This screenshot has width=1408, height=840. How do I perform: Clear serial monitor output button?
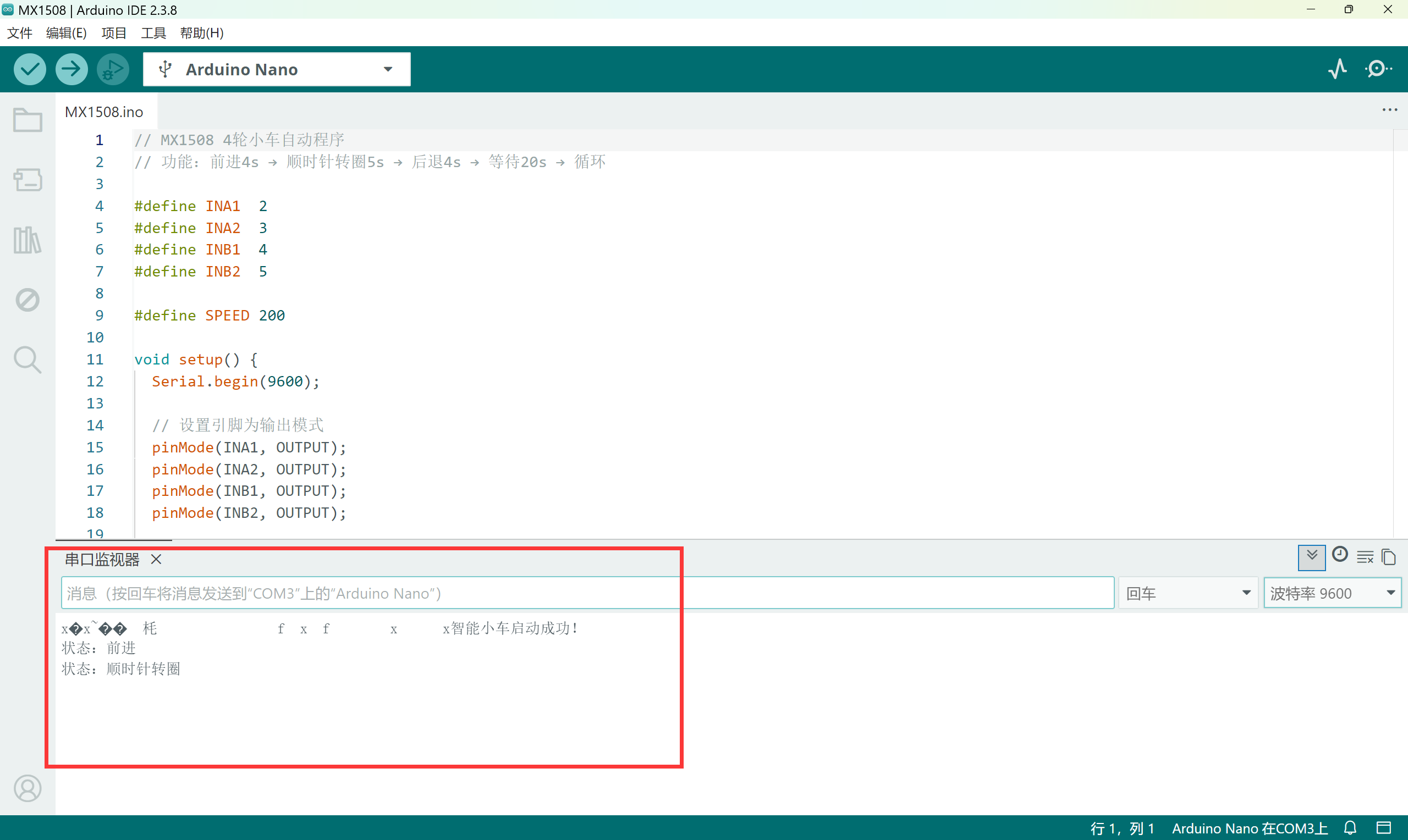(1365, 557)
